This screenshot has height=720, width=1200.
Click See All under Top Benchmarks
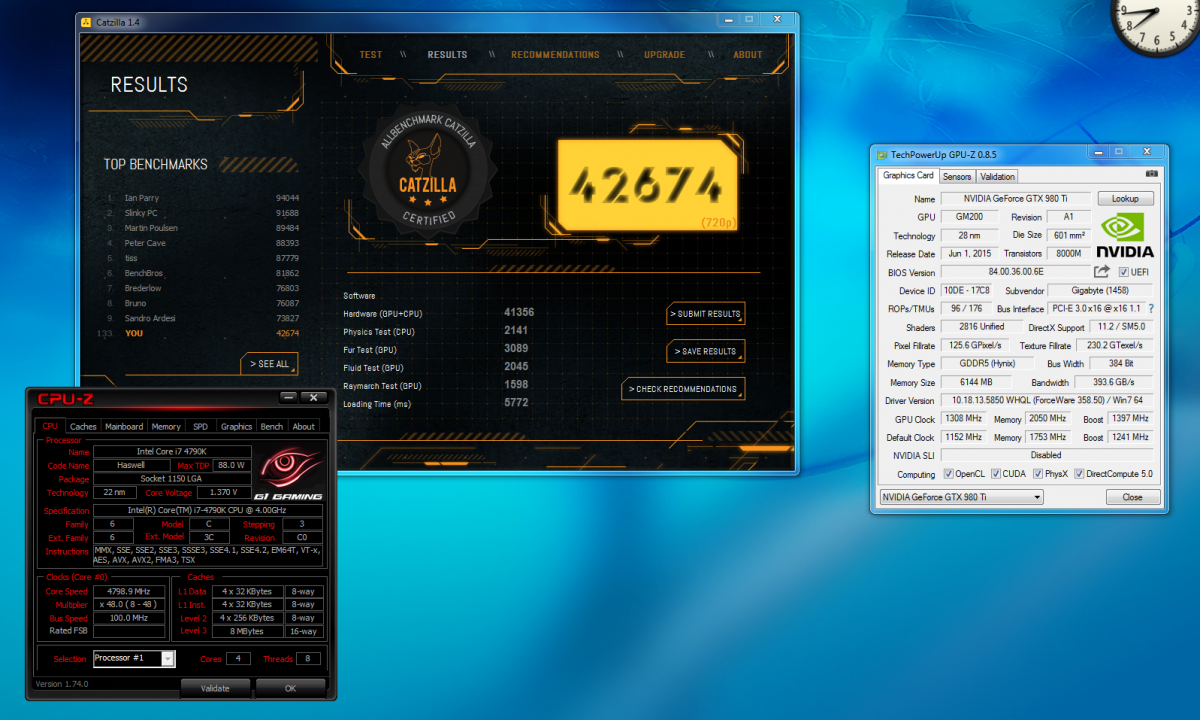(x=269, y=364)
